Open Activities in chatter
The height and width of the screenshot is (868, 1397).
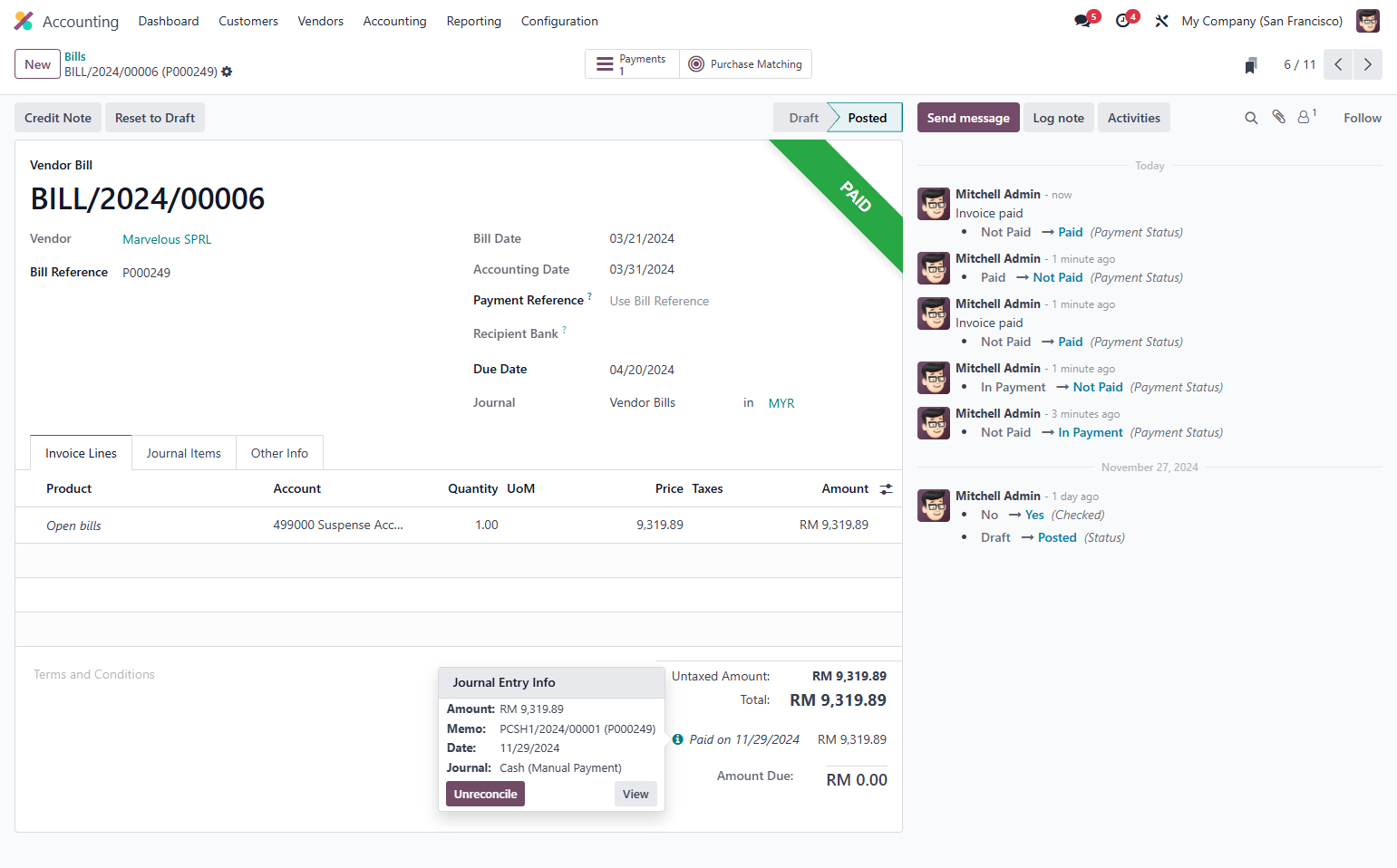[x=1133, y=118]
